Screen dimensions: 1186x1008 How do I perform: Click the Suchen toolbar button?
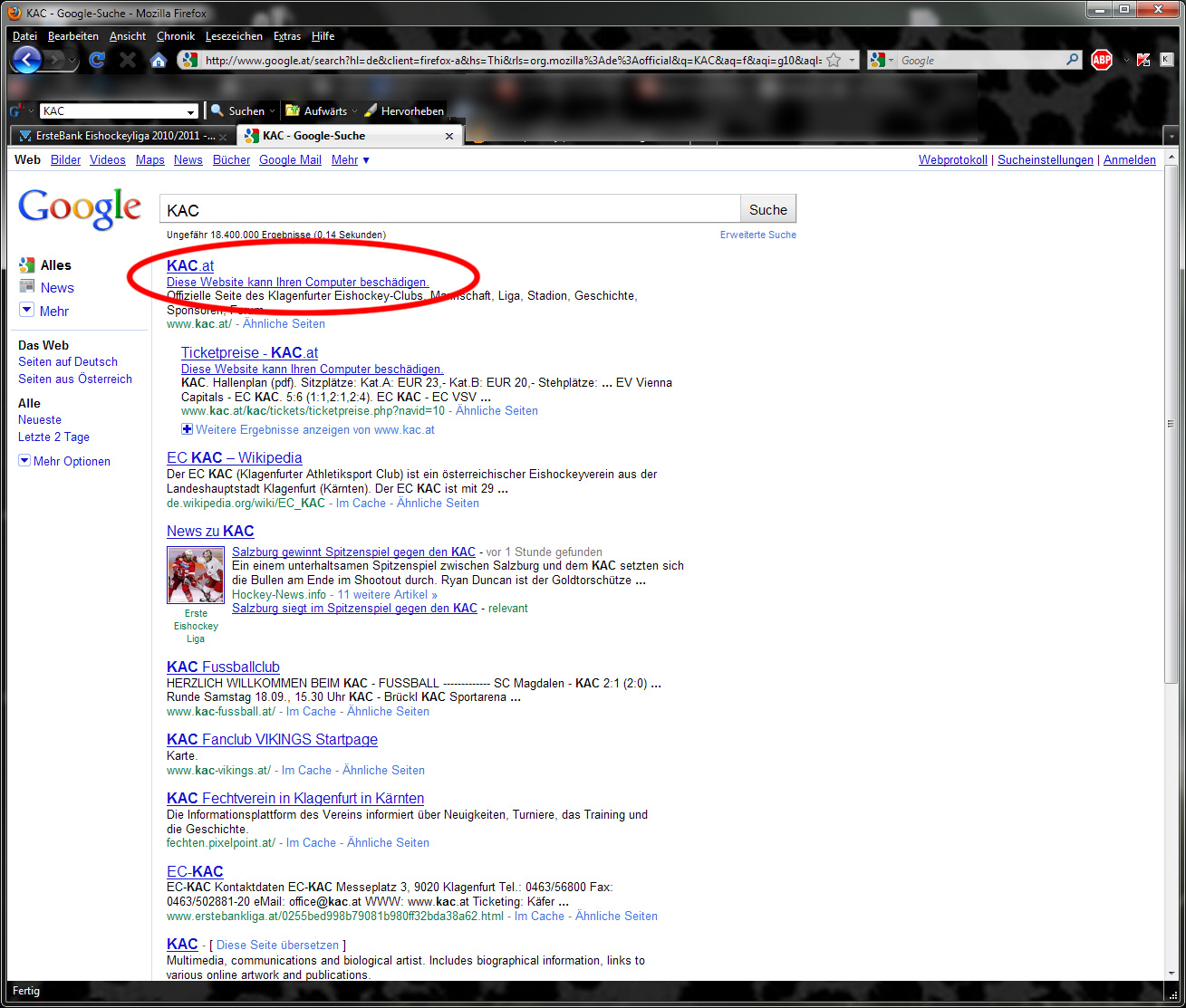(237, 110)
